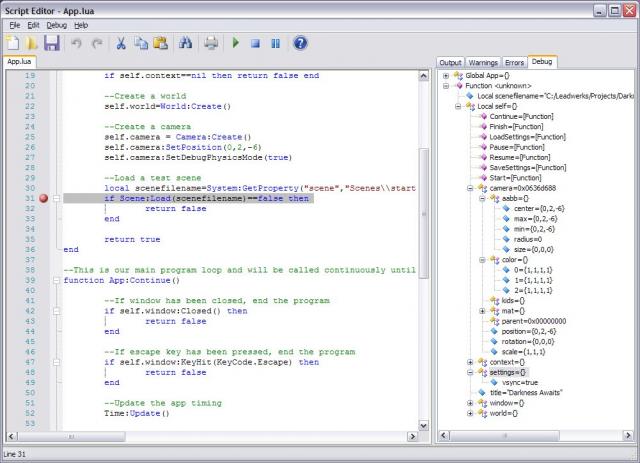Click the New file toolbar icon

tap(13, 43)
